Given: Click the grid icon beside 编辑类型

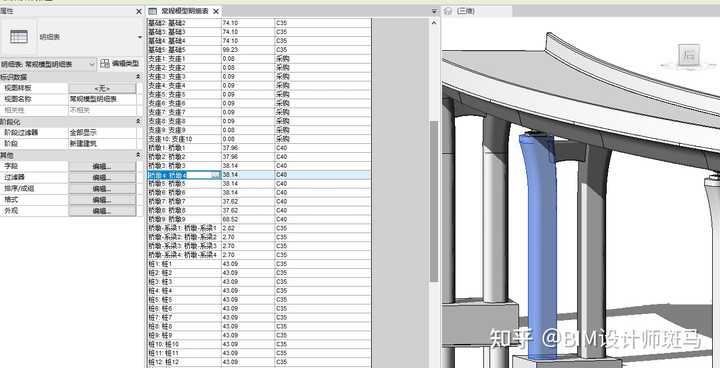Looking at the screenshot, I should (105, 64).
